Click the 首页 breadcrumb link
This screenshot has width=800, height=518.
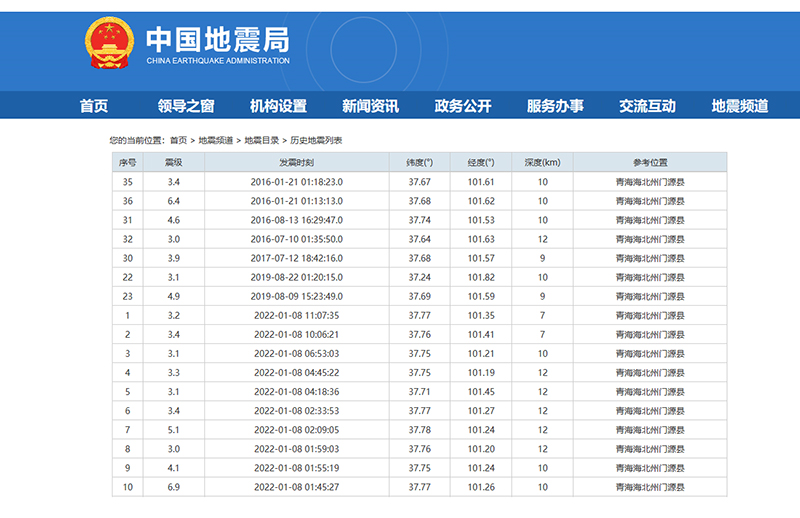(178, 141)
